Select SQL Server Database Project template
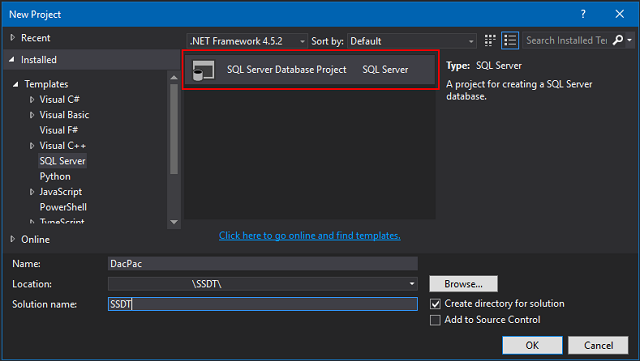This screenshot has height=361, width=640. (x=310, y=70)
